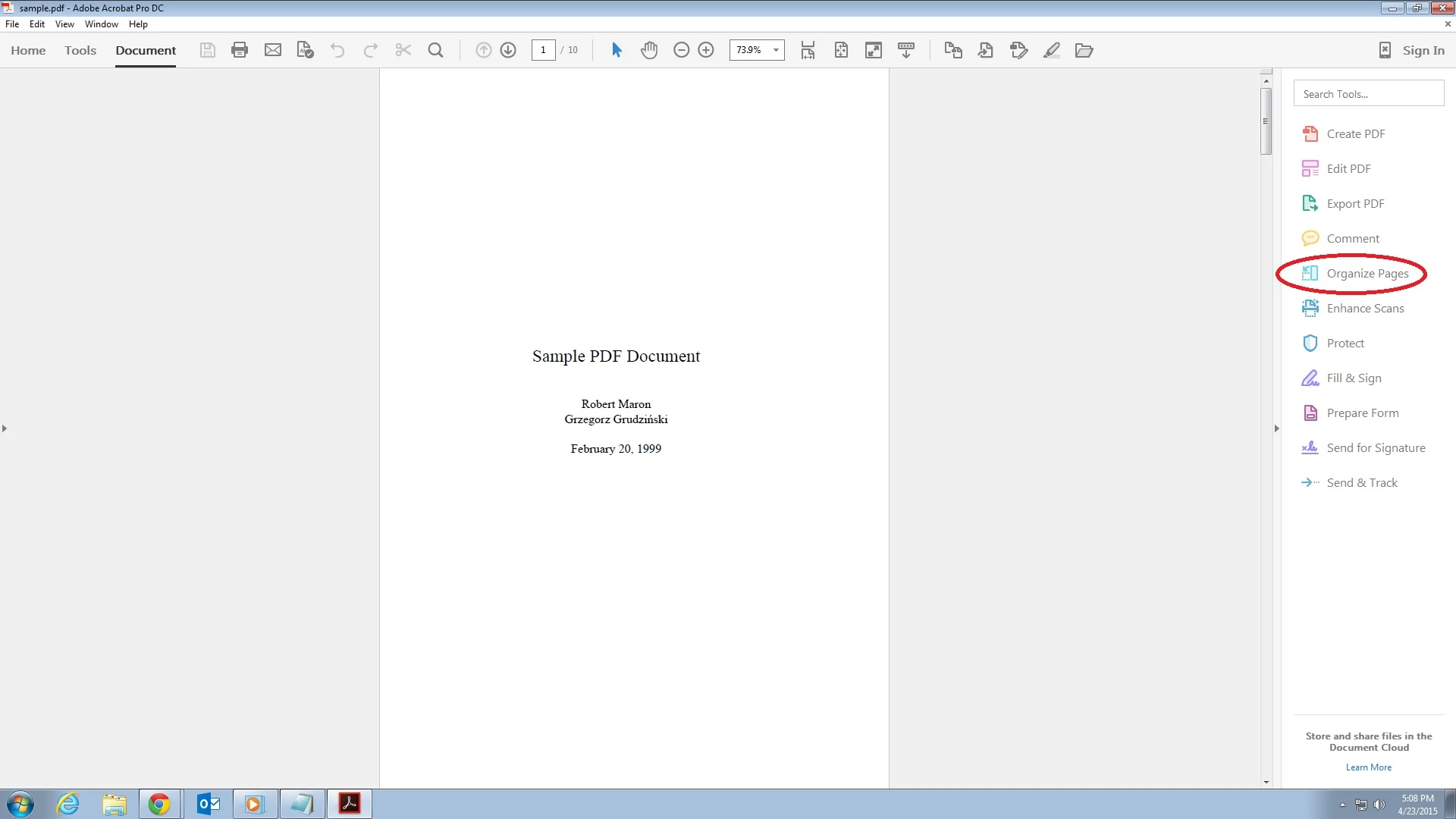
Task: Open Fill & Sign tool
Action: pyautogui.click(x=1354, y=378)
